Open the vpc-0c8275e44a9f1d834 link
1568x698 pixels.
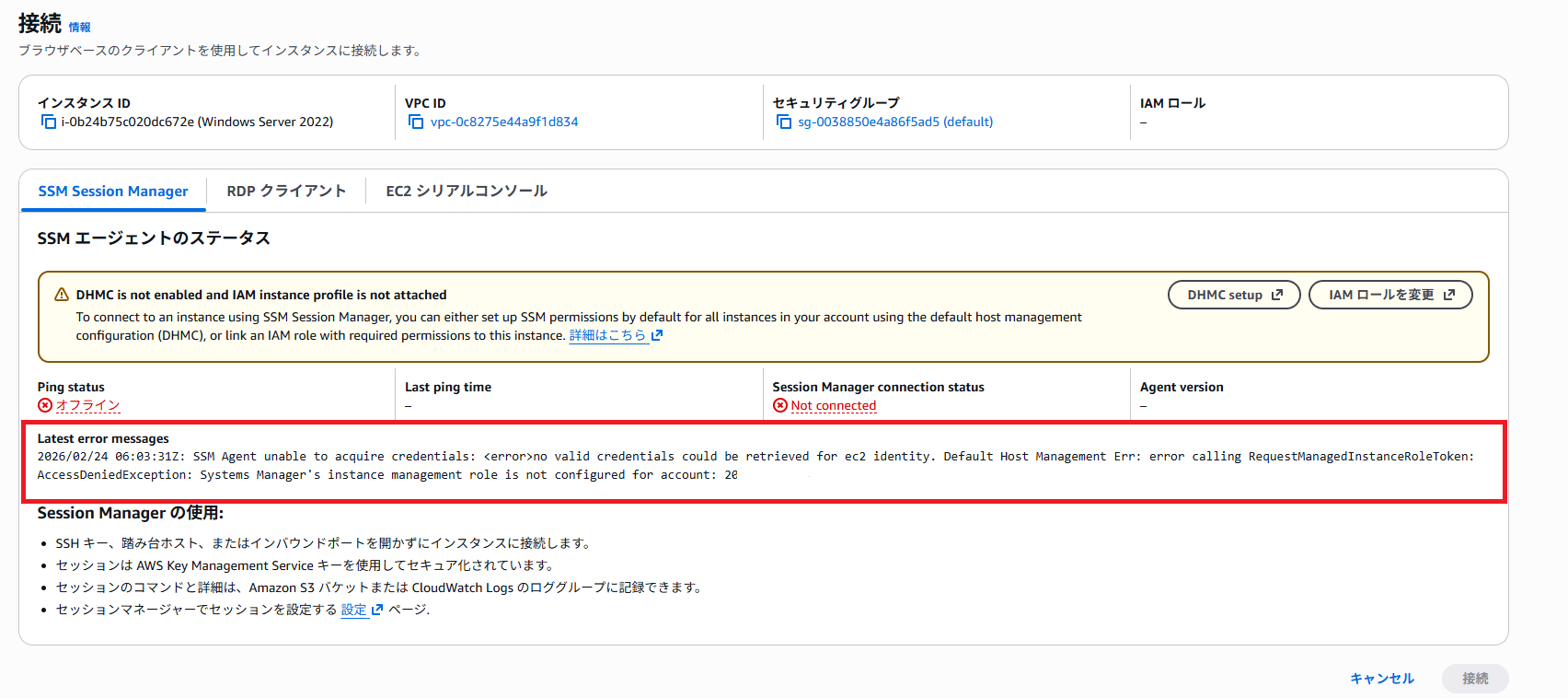pos(504,122)
